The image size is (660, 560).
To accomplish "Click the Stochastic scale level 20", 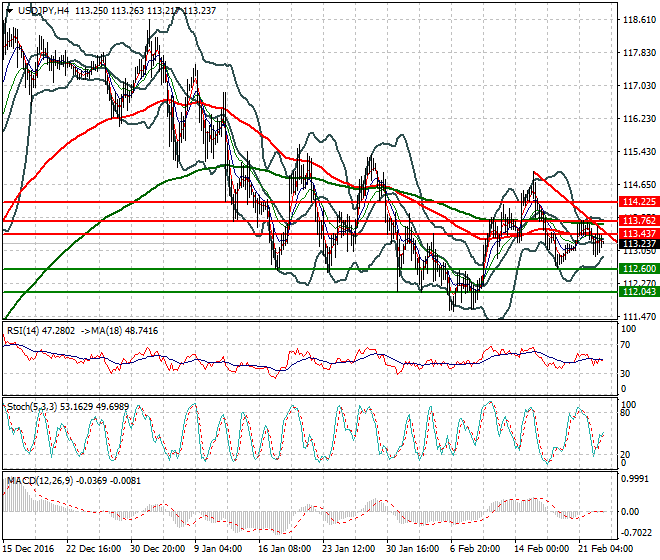I will tap(626, 455).
